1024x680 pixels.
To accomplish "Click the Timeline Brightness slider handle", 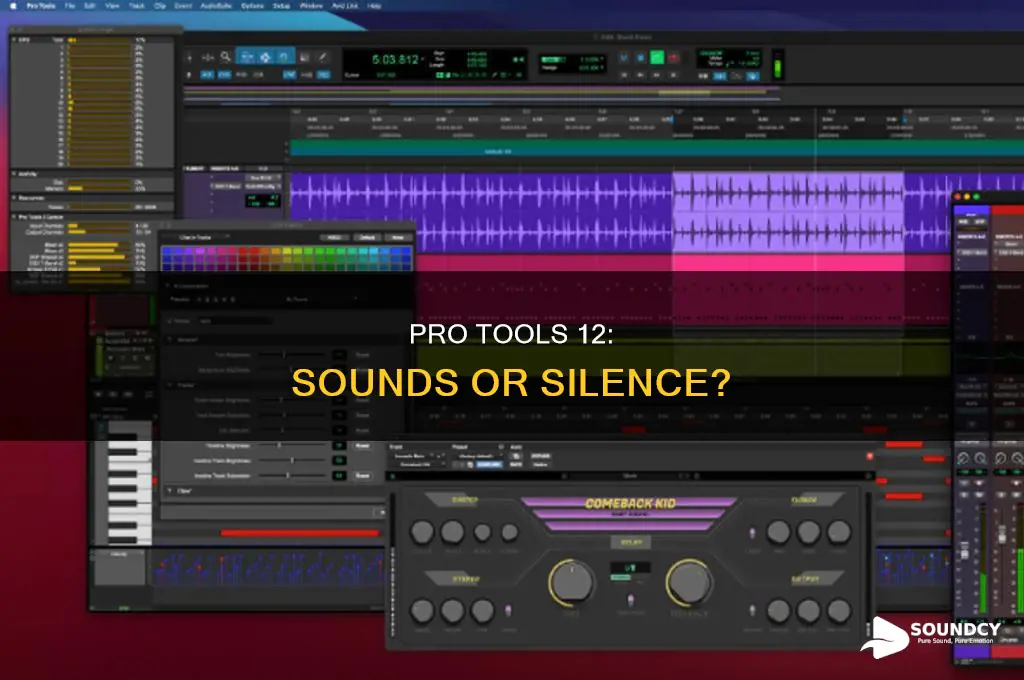I will (279, 445).
